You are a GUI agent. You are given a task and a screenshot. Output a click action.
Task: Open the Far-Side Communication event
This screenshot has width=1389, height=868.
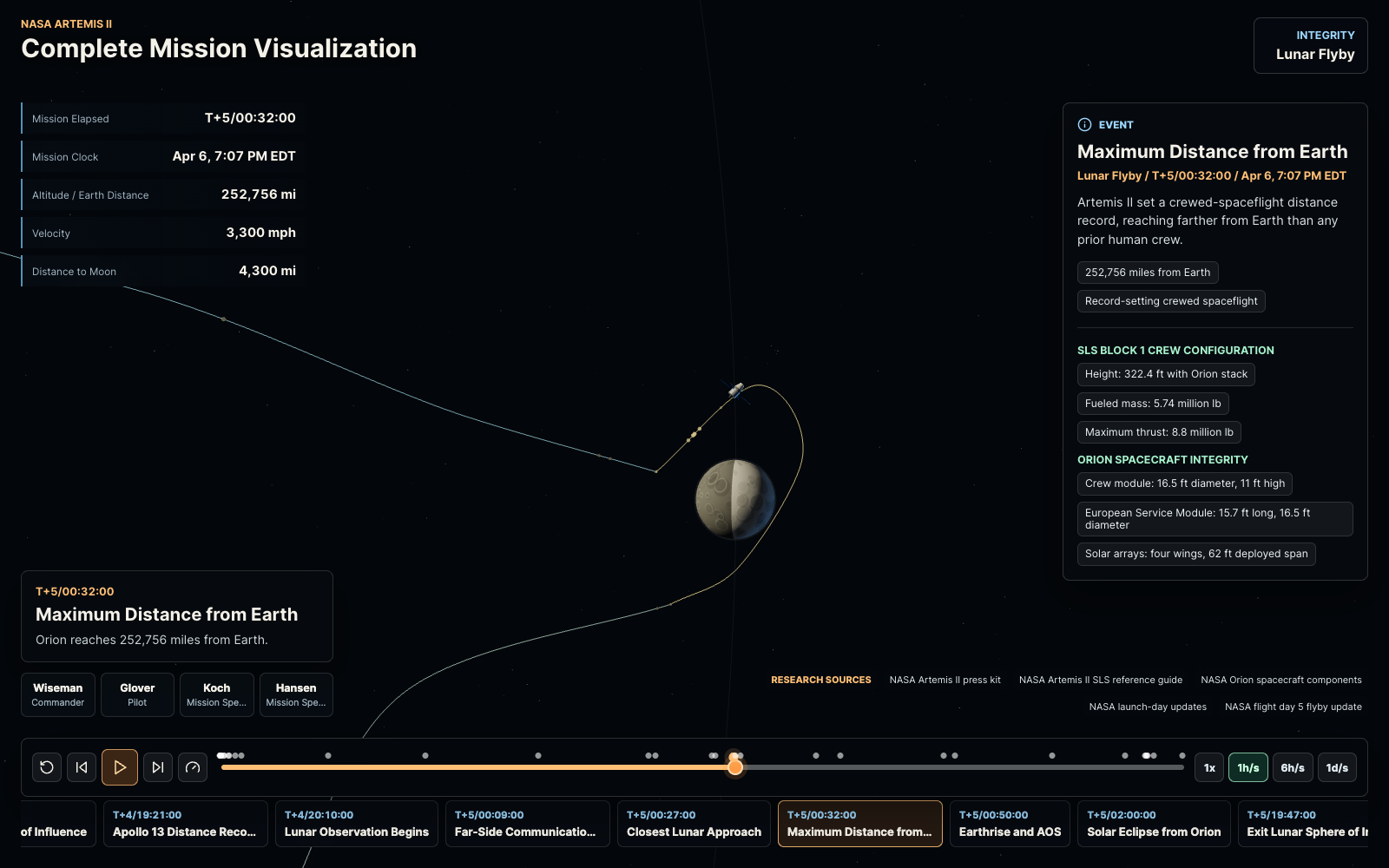(528, 824)
